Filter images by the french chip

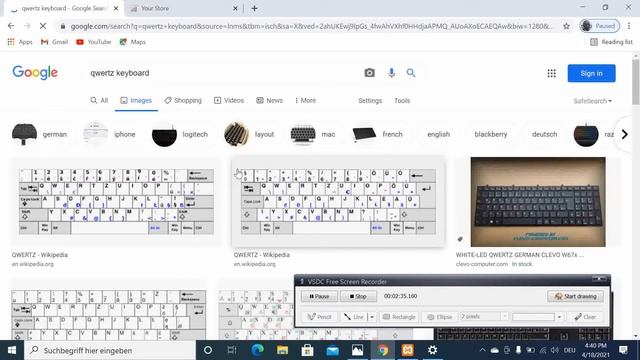(x=378, y=134)
